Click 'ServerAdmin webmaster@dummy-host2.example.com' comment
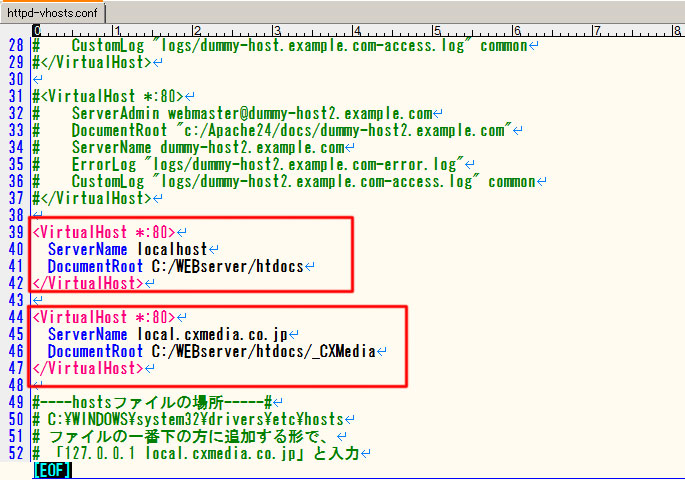This screenshot has width=685, height=480. pos(252,113)
